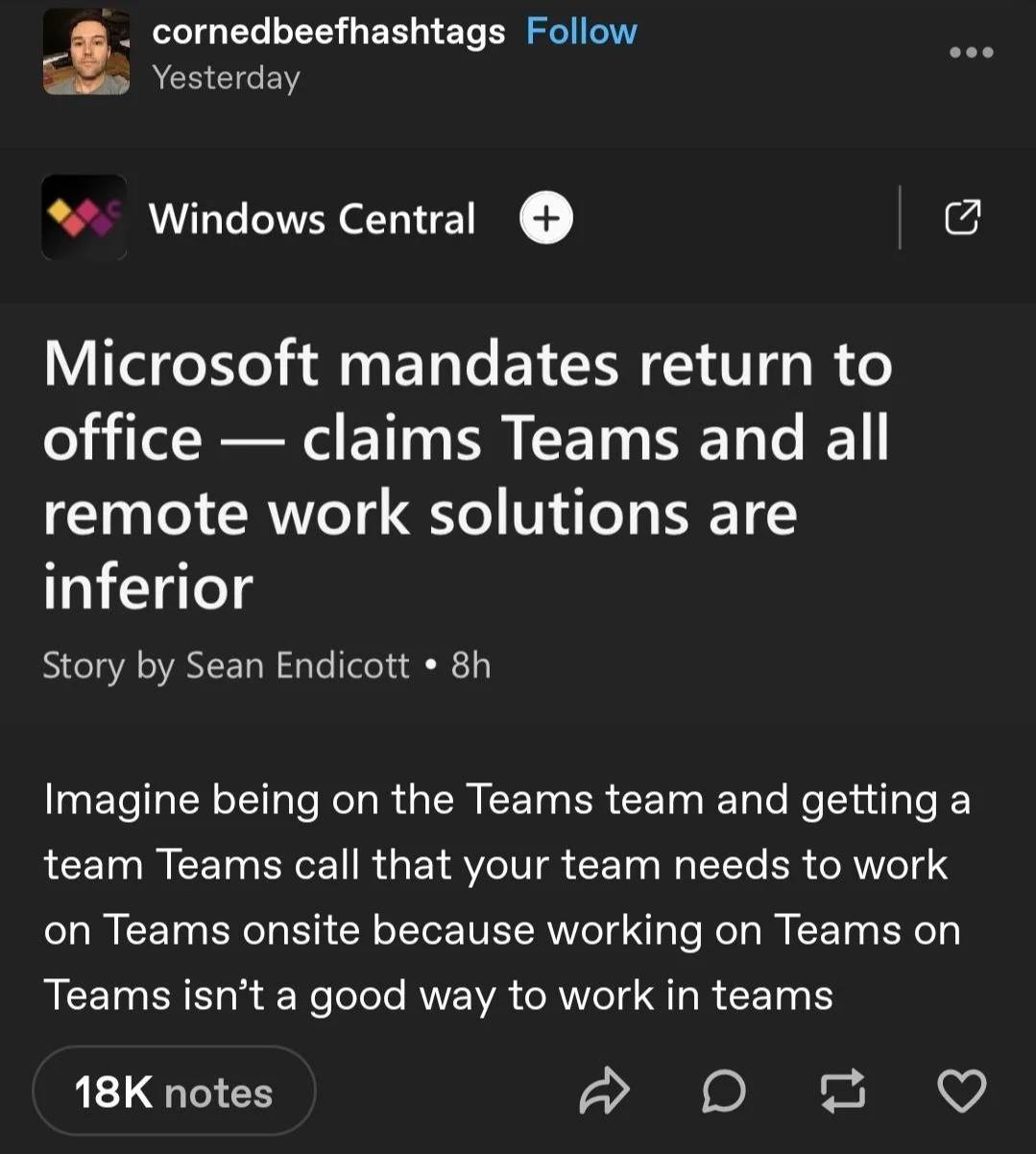Image resolution: width=1036 pixels, height=1154 pixels.
Task: Share the post using the arrow icon
Action: [604, 1092]
